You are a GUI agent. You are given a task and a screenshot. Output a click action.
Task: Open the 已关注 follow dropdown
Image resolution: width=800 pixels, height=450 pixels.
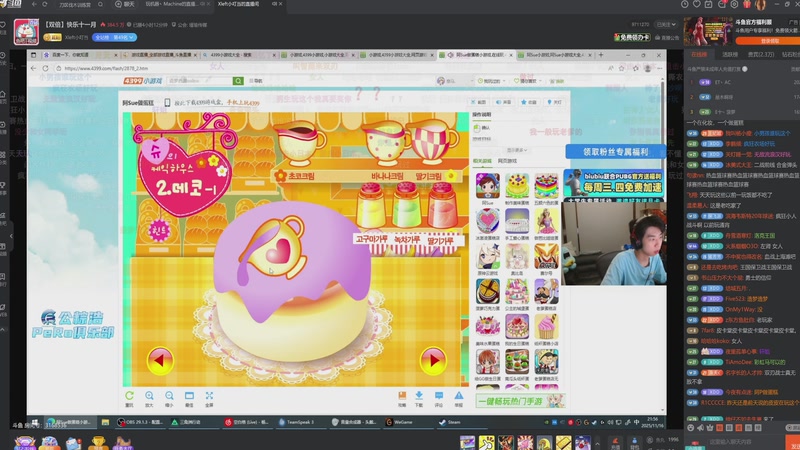click(x=666, y=24)
